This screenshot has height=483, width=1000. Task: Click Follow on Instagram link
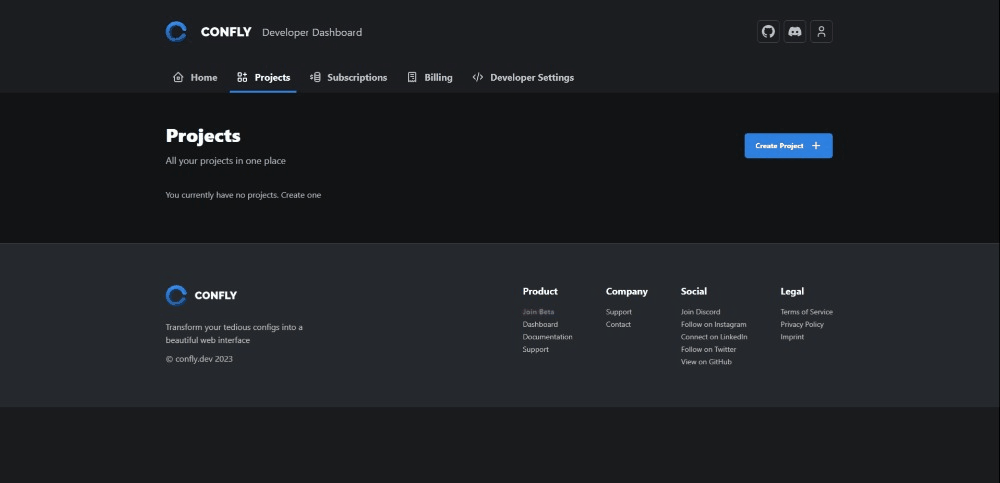713,324
